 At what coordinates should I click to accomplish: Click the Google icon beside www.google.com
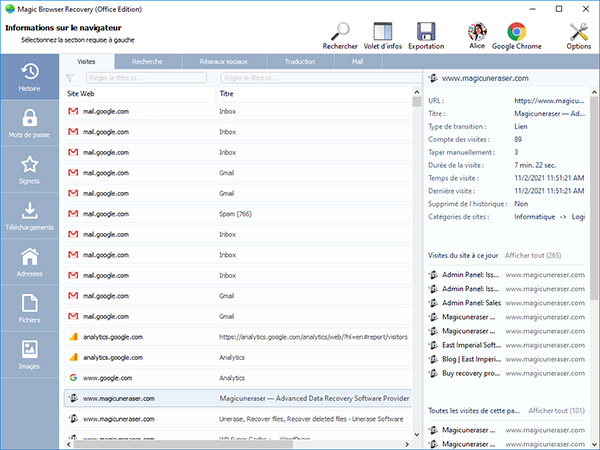(x=73, y=378)
